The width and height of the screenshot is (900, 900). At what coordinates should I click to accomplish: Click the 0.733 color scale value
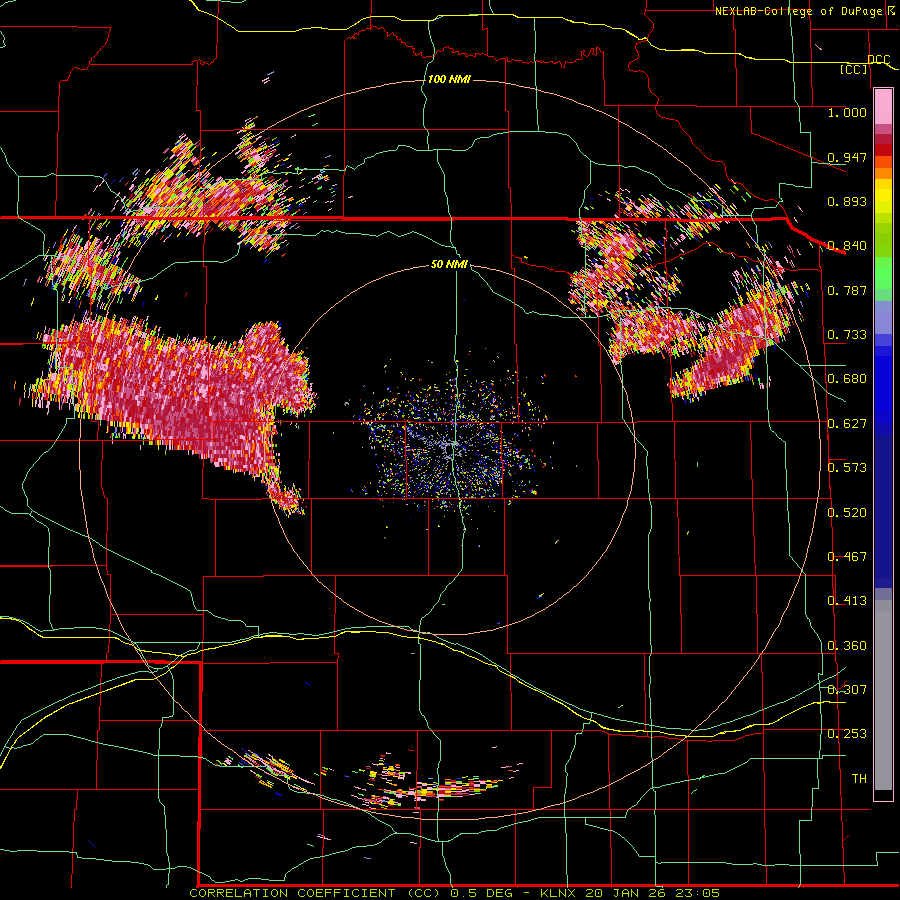[847, 335]
